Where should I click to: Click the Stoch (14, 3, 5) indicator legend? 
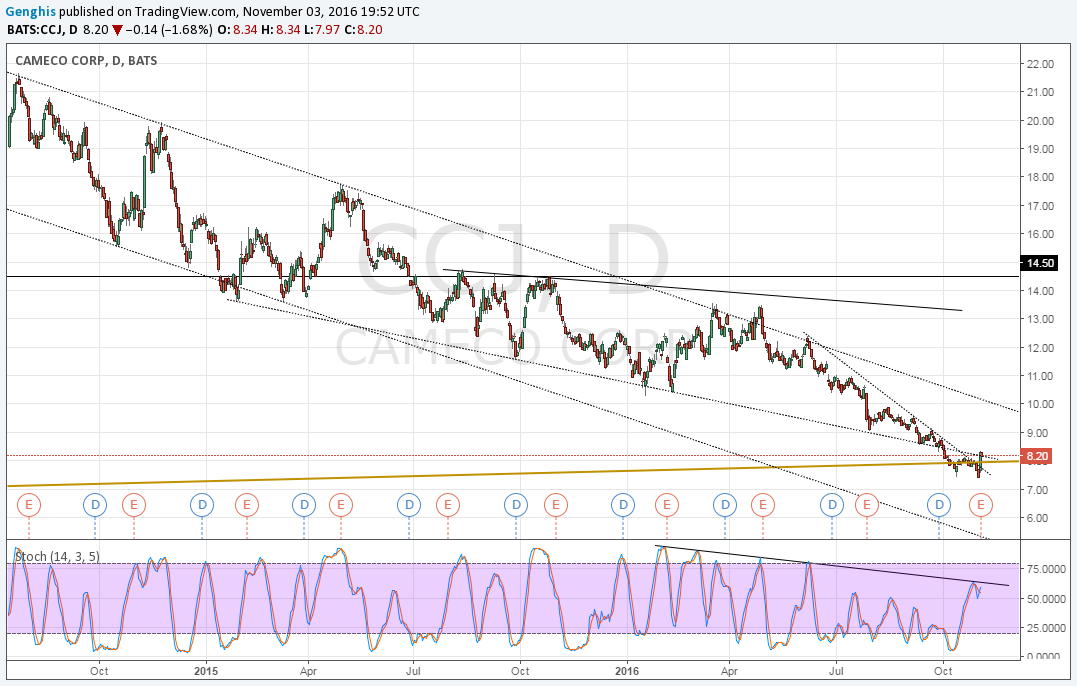coord(58,556)
